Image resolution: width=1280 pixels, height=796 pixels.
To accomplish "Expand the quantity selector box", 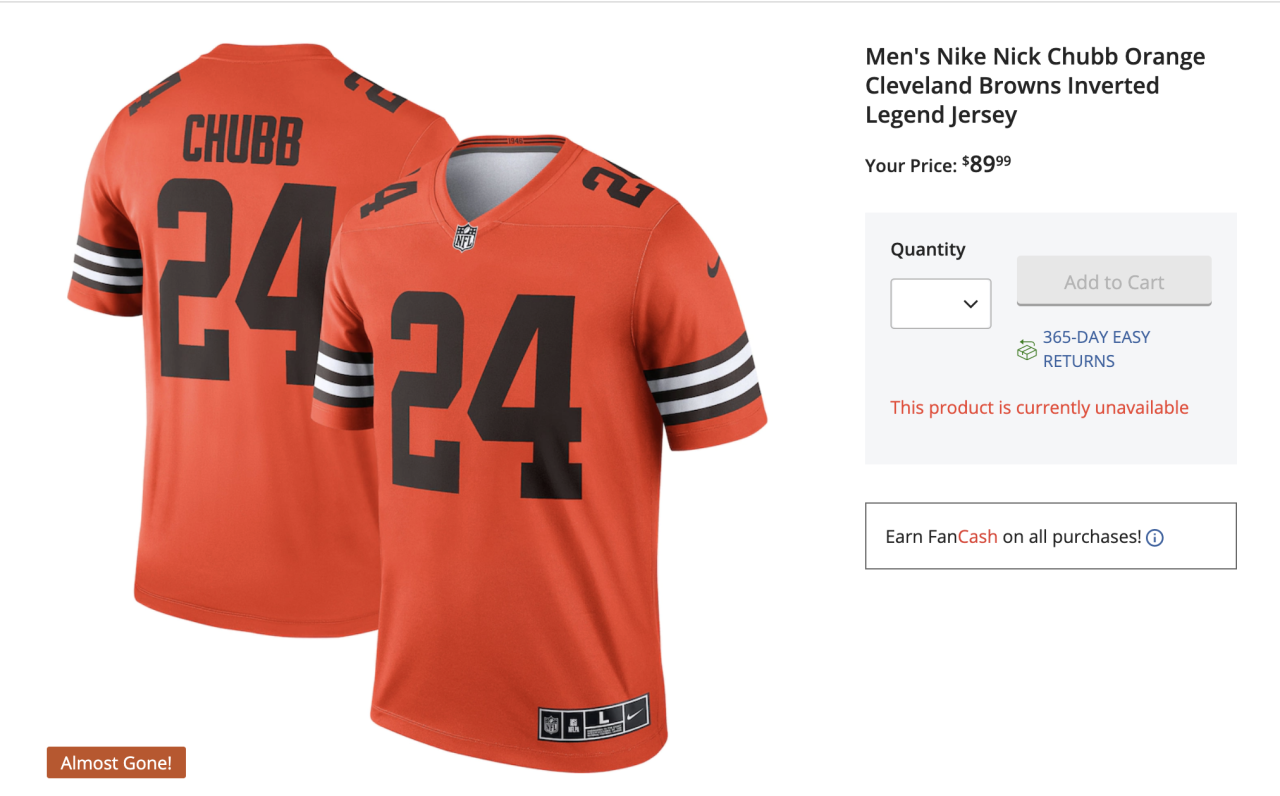I will [940, 303].
